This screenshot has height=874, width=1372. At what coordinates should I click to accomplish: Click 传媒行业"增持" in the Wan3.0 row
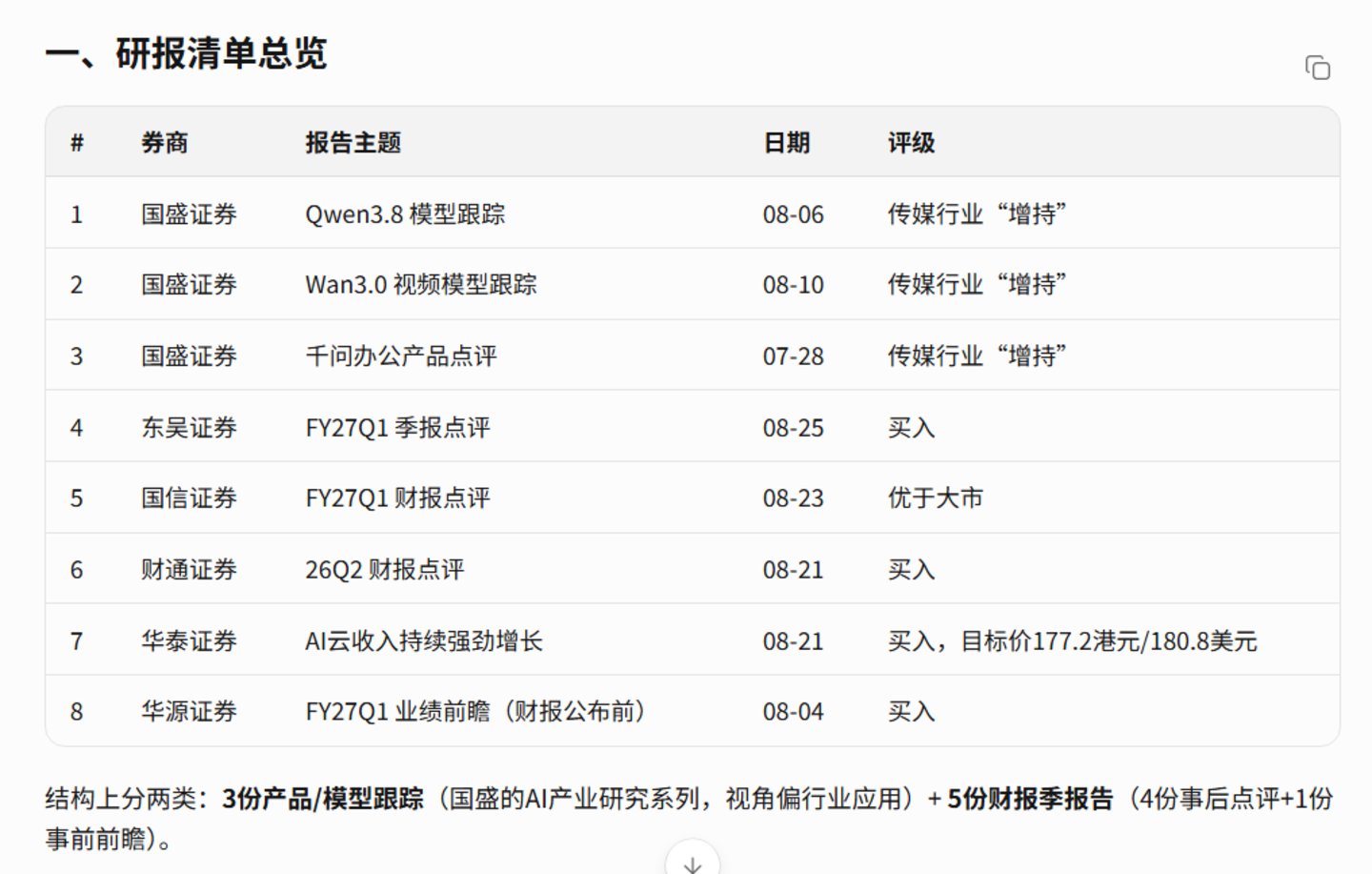[x=977, y=285]
